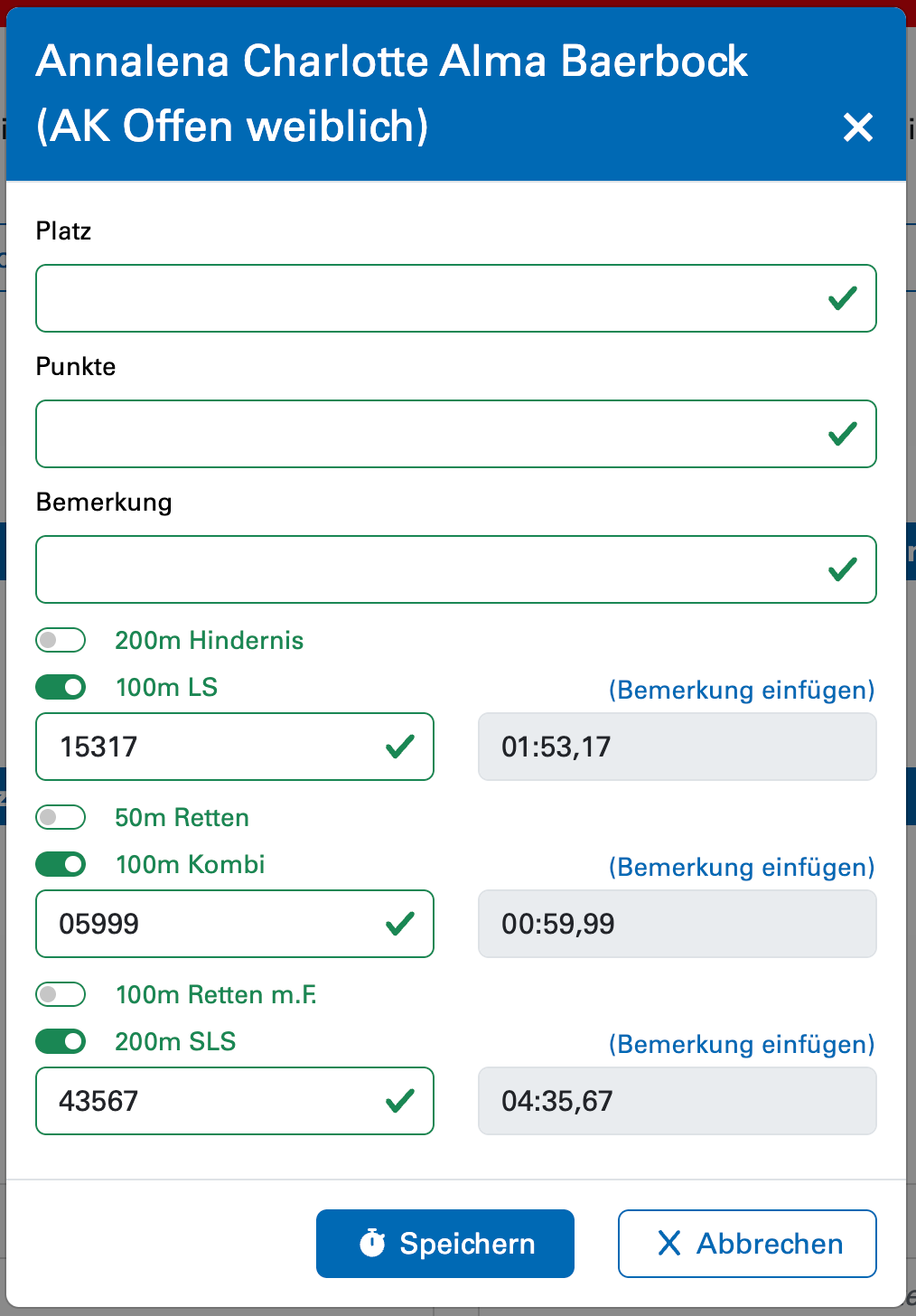The height and width of the screenshot is (1316, 916).
Task: Open Bemerkung einfügen link for 100m Kombi
Action: [742, 868]
